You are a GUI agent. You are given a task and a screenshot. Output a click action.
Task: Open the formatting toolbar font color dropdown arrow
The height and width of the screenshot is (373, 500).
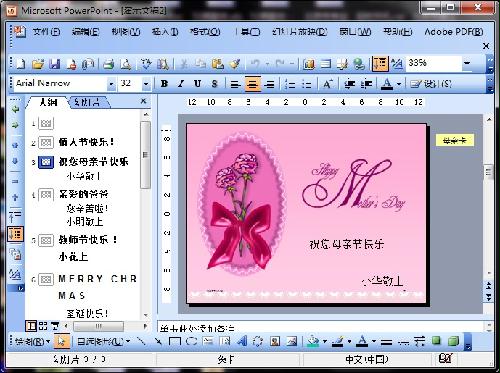[399, 84]
